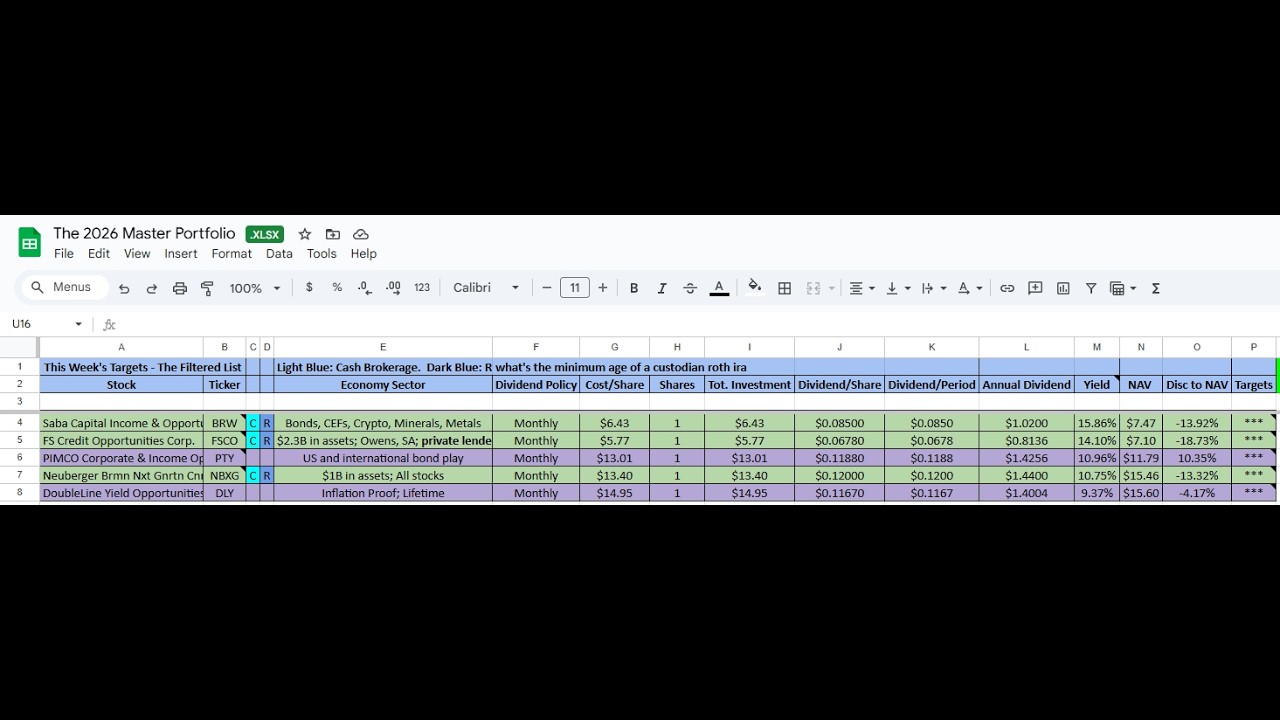Open the View menu
1280x720 pixels.
[137, 254]
